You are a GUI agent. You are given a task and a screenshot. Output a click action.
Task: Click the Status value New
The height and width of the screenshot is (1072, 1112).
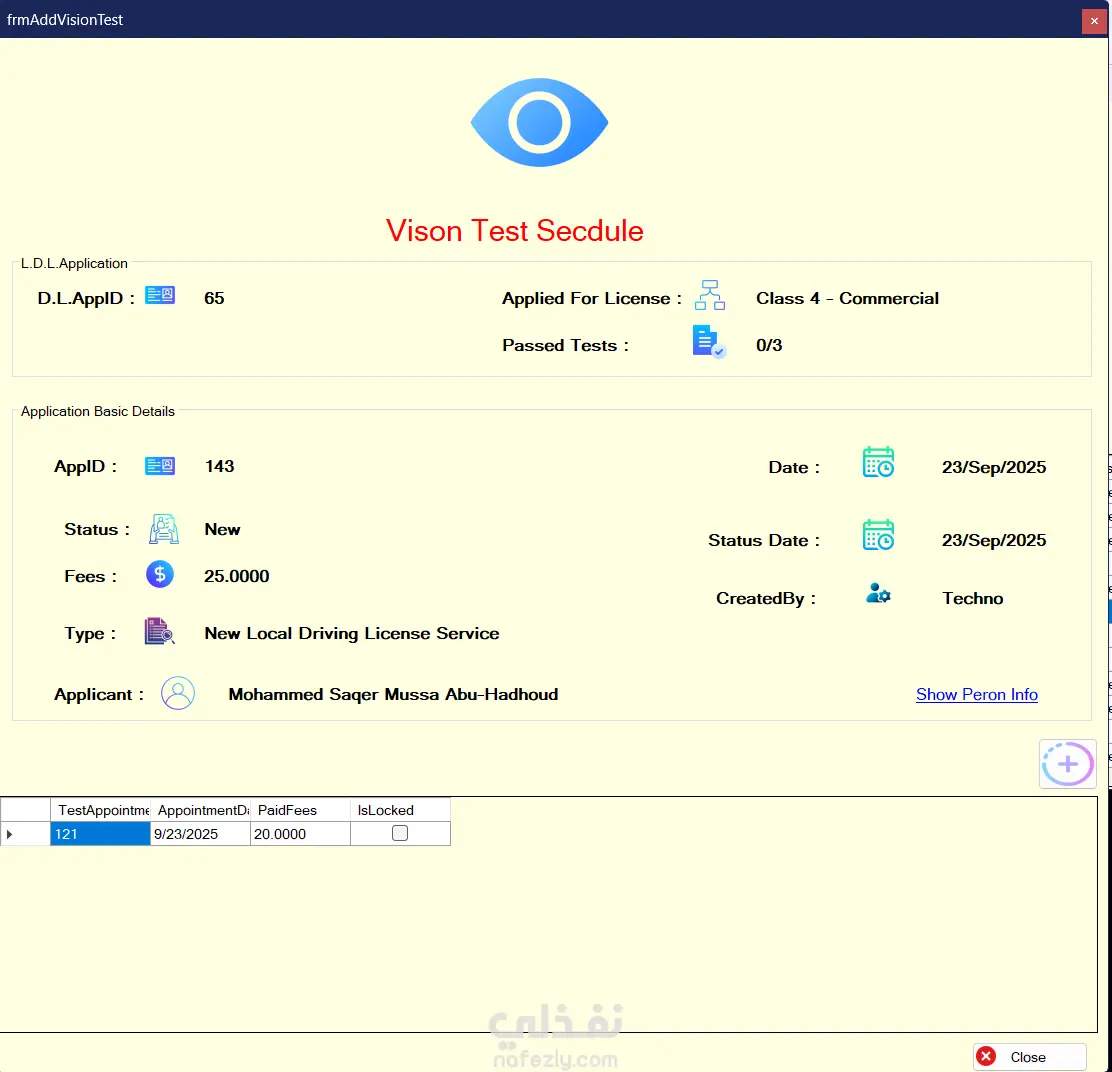pos(222,529)
